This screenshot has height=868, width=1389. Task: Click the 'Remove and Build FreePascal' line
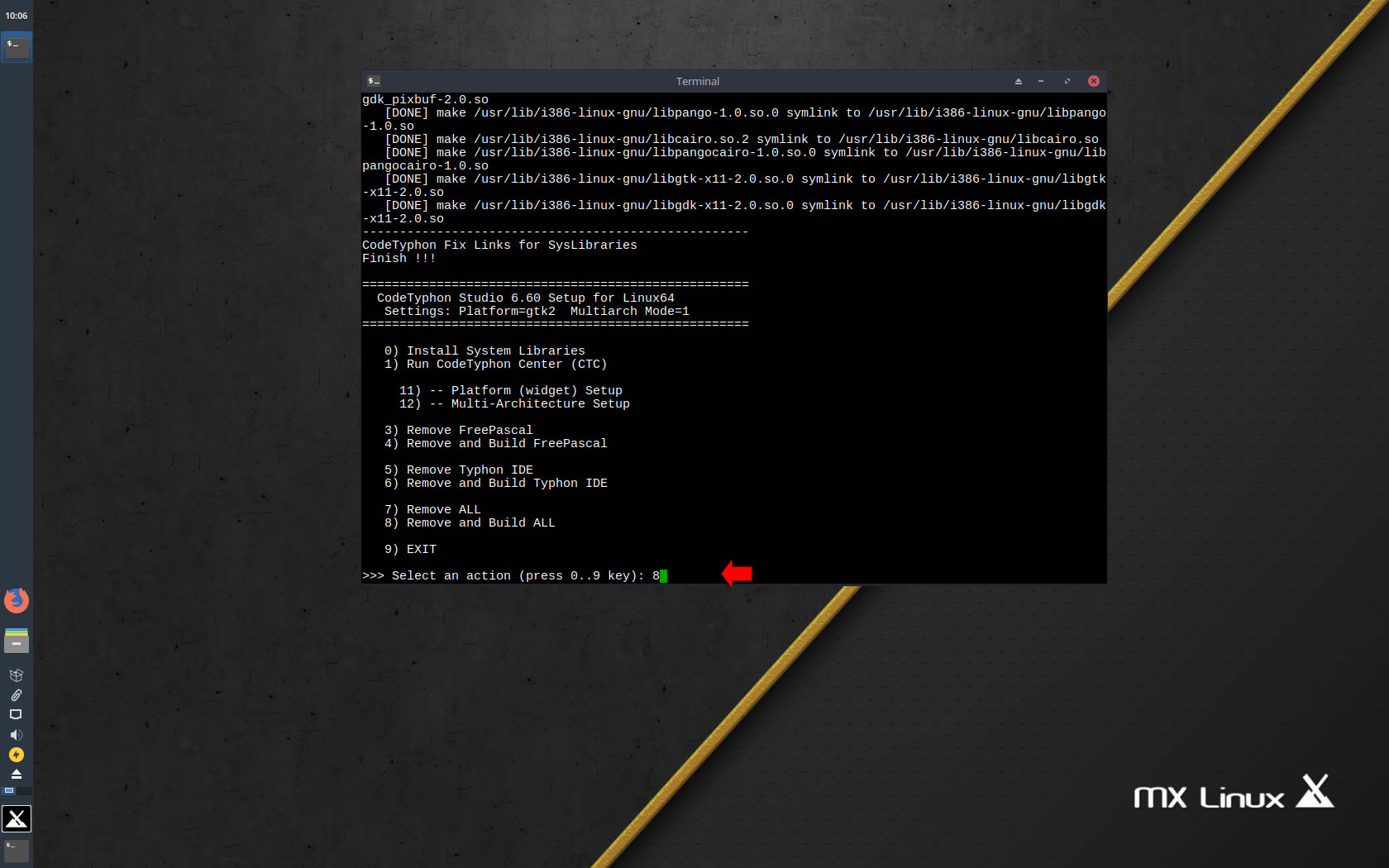(x=495, y=444)
